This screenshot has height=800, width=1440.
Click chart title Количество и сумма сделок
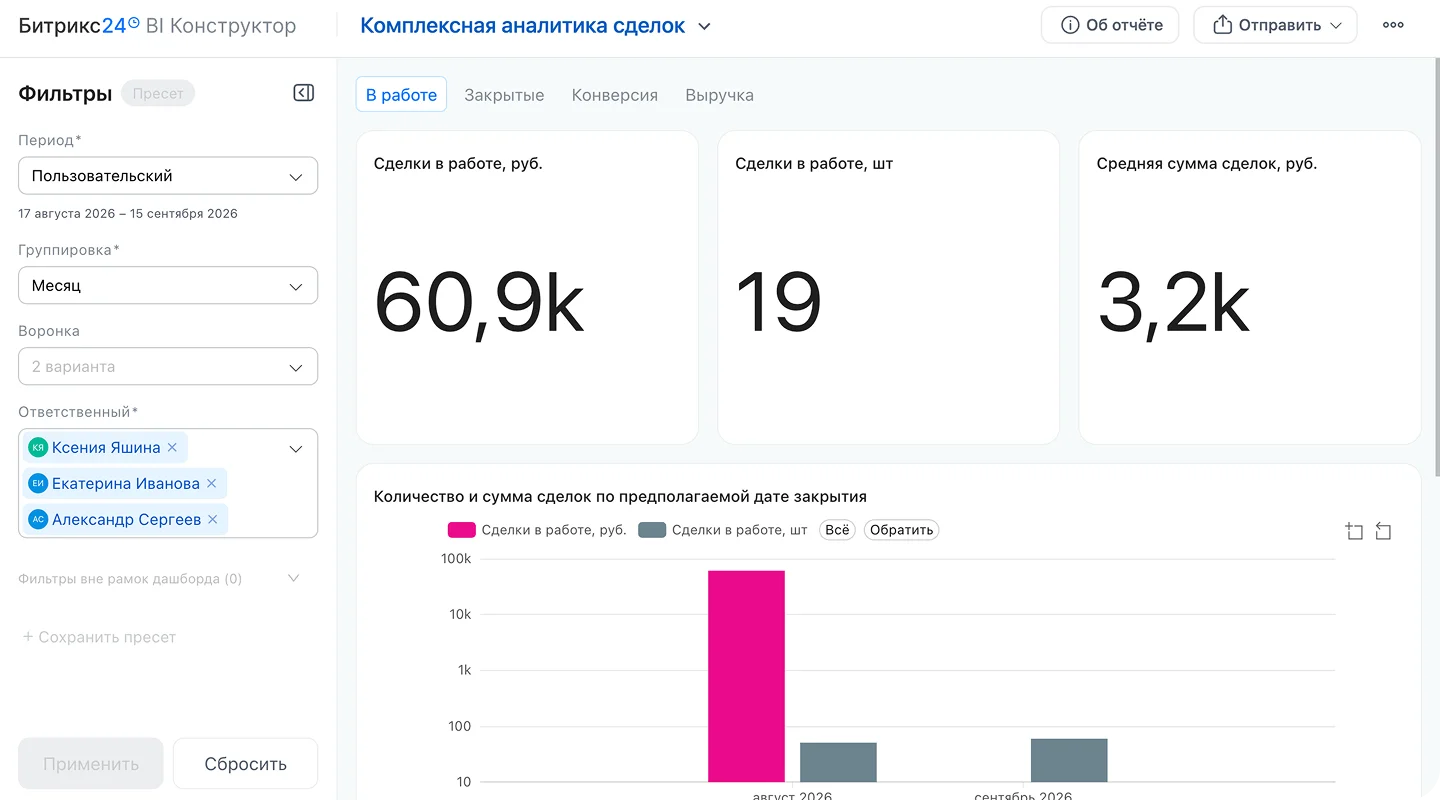tap(620, 496)
